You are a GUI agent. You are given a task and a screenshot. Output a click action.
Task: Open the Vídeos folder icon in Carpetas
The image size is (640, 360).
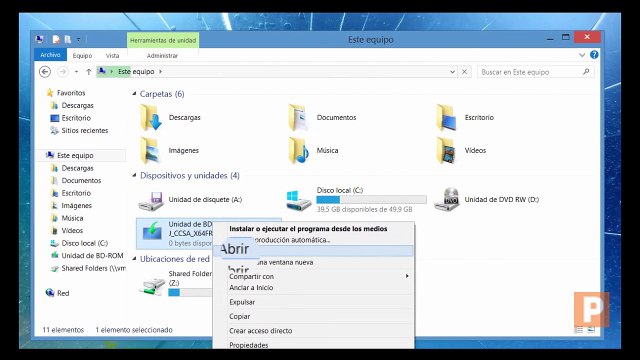pos(446,151)
